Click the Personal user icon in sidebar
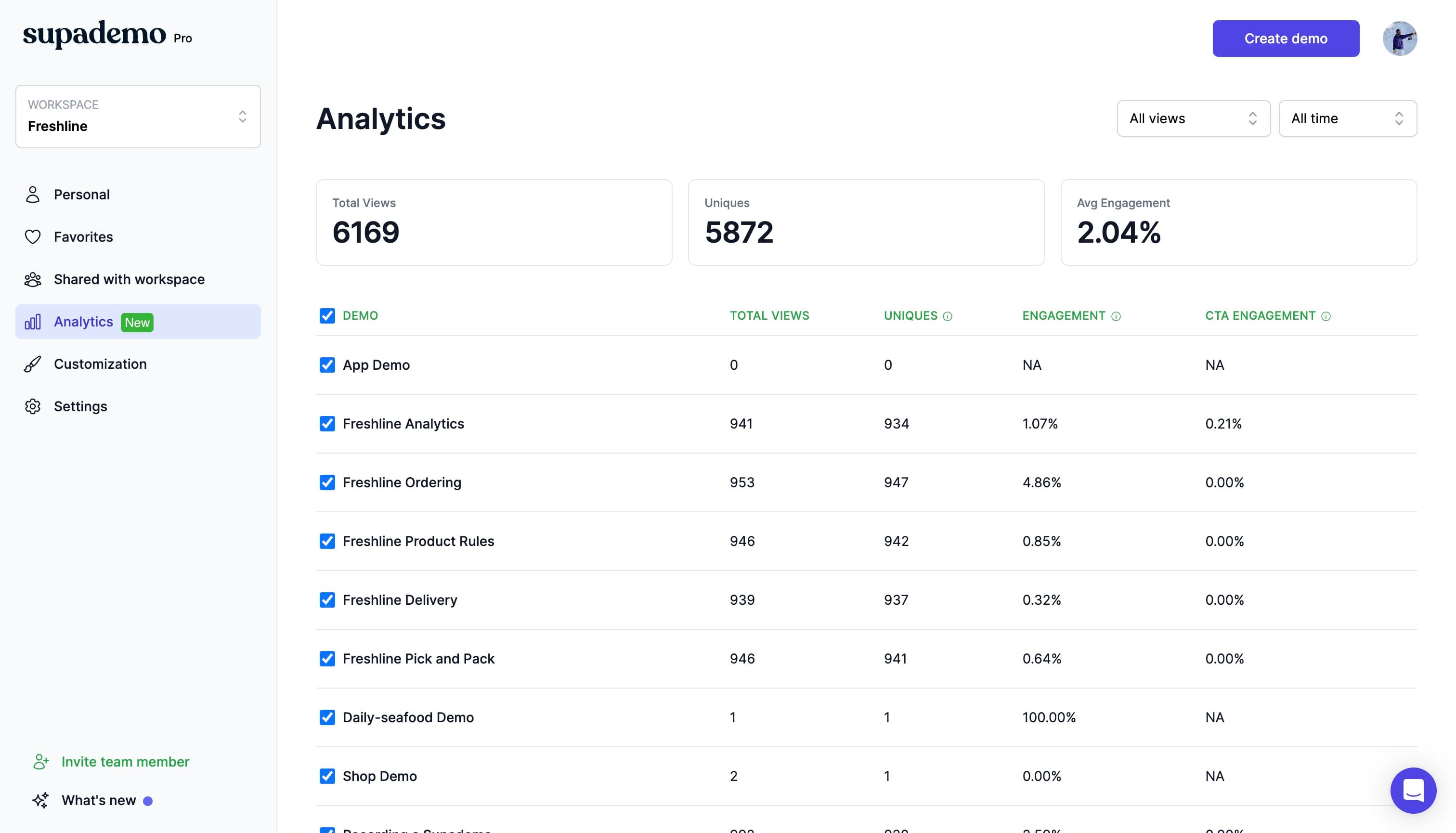 tap(33, 195)
